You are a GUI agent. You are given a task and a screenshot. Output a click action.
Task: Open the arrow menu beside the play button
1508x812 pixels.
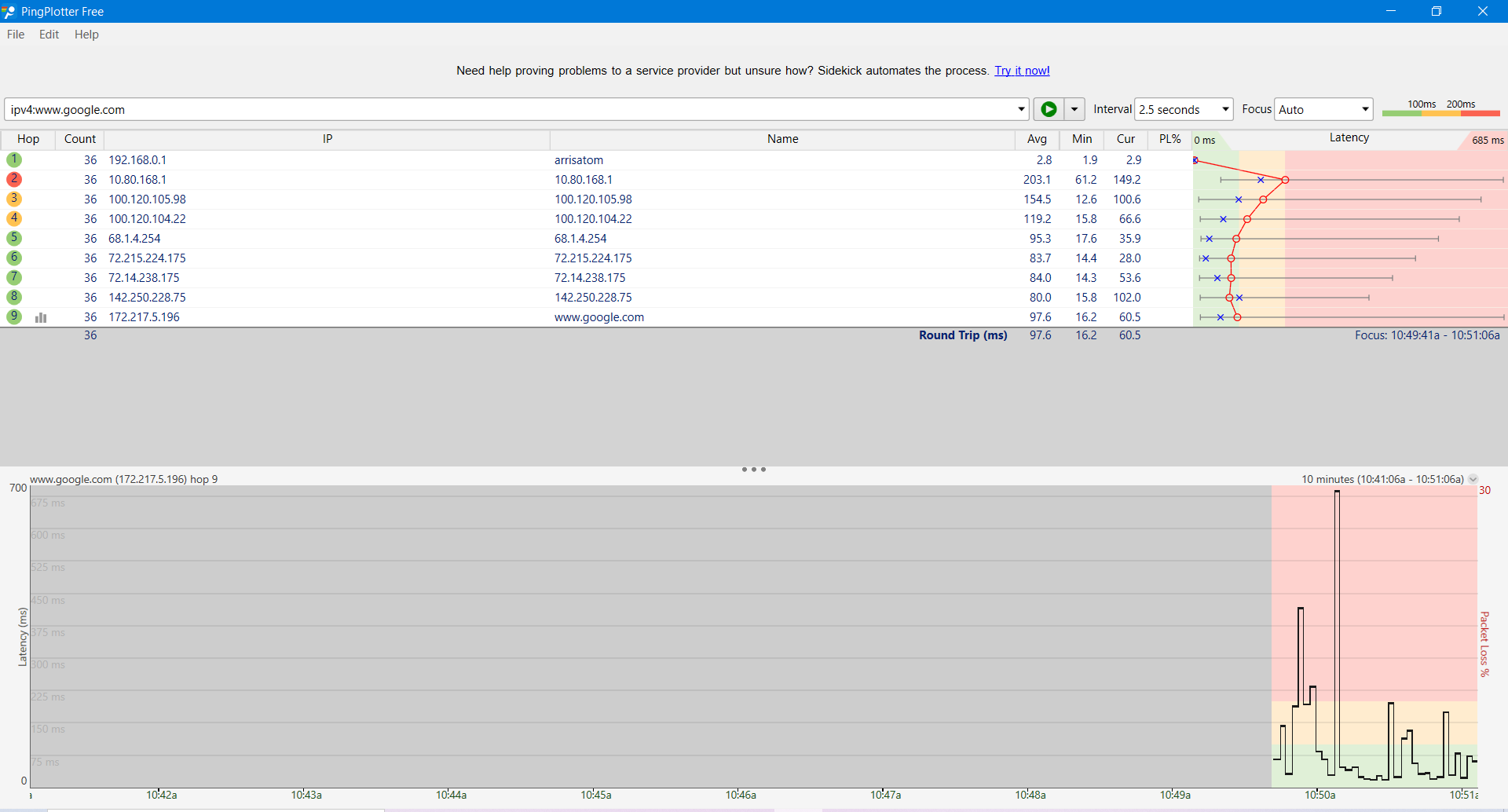click(x=1074, y=109)
